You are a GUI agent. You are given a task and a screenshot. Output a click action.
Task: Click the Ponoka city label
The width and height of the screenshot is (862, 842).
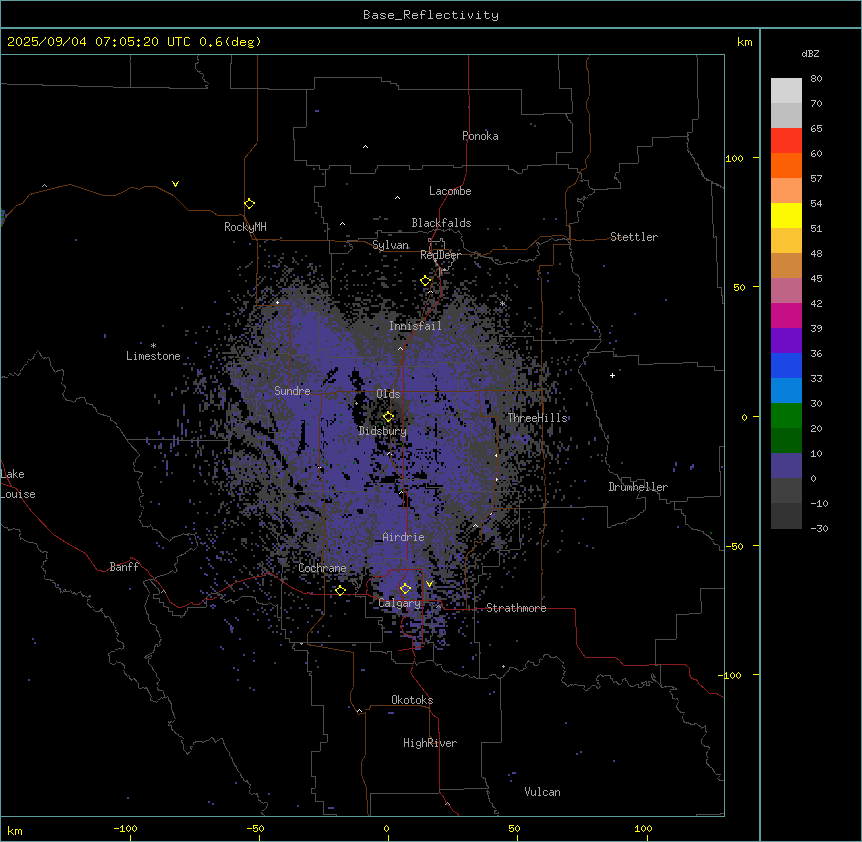point(480,136)
